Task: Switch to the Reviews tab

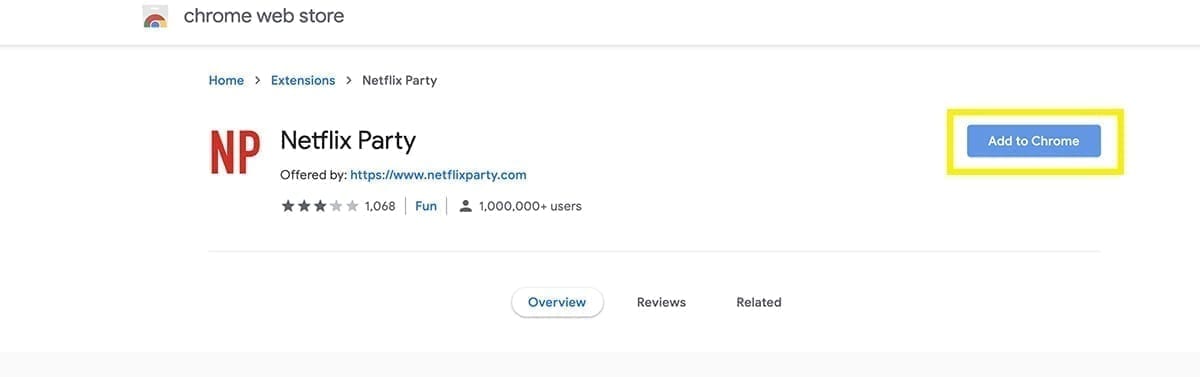Action: coord(661,302)
